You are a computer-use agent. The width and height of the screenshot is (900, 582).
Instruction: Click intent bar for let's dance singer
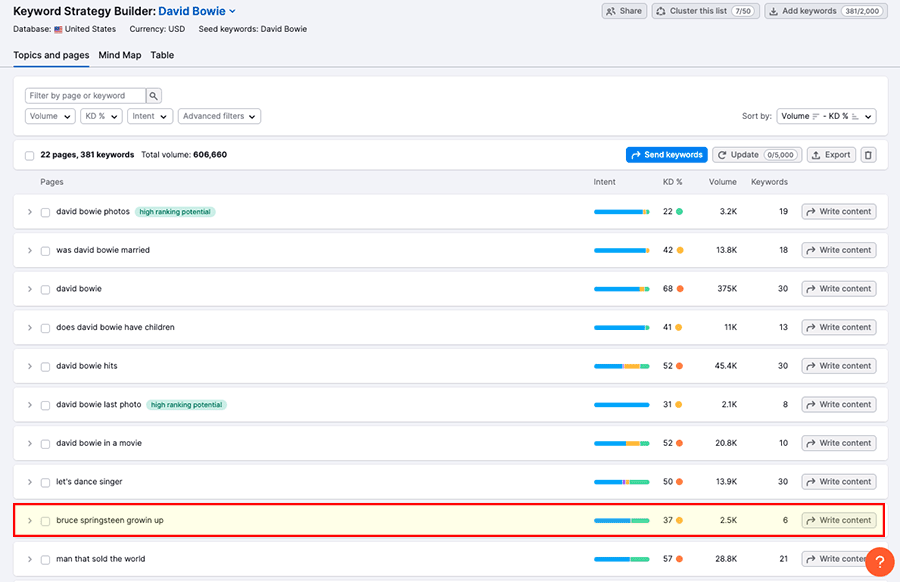coord(622,482)
